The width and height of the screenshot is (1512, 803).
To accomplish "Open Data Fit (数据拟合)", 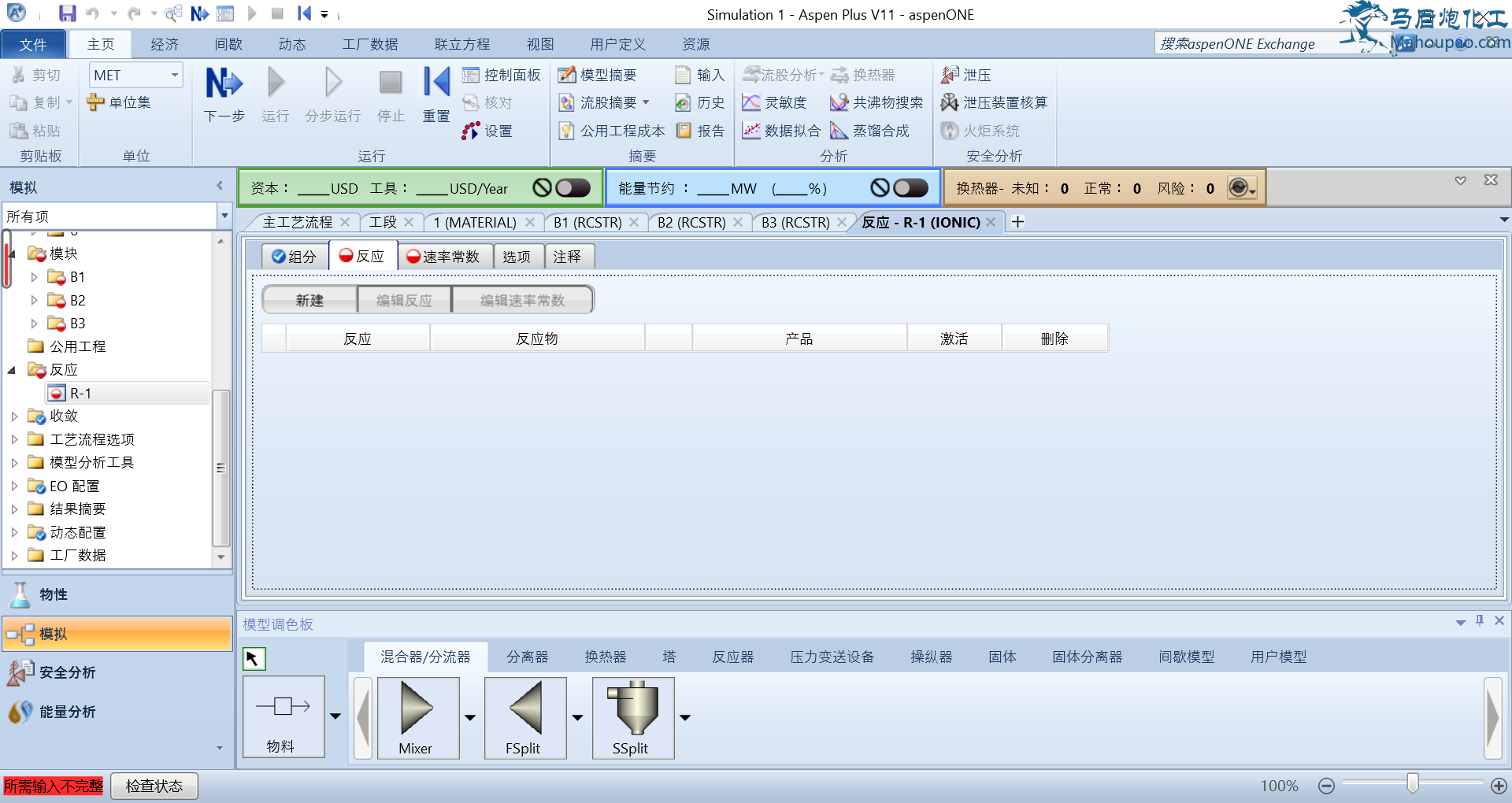I will point(781,131).
